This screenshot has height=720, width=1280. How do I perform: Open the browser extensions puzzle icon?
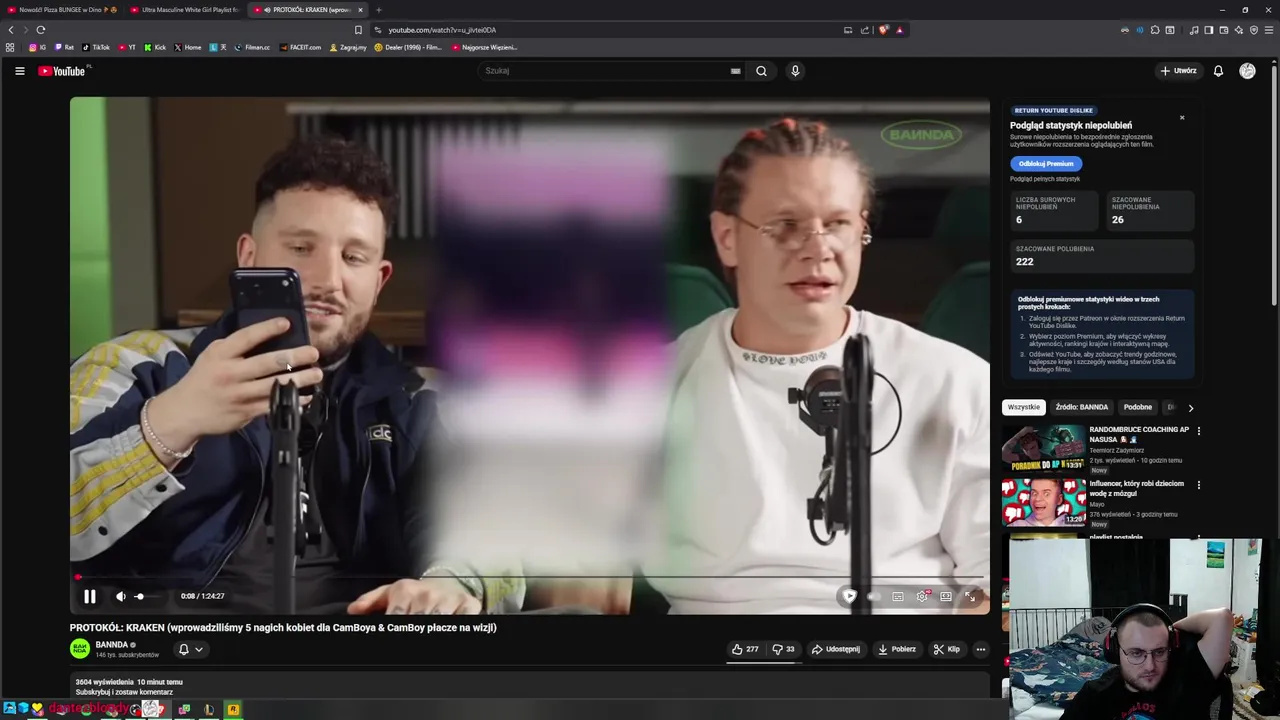1155,30
